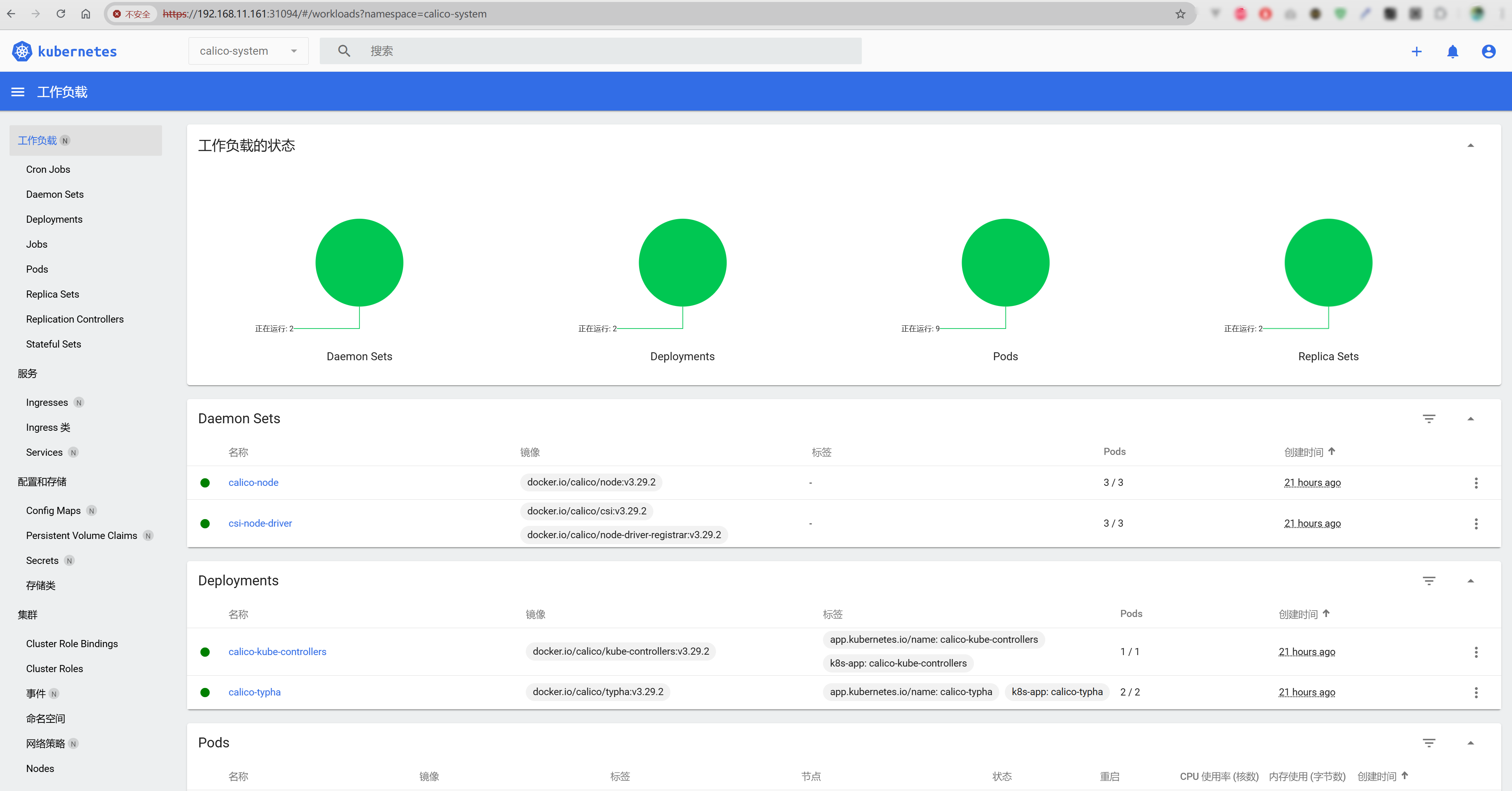Click the Kubernetes logo icon
The image size is (1512, 791).
[22, 51]
